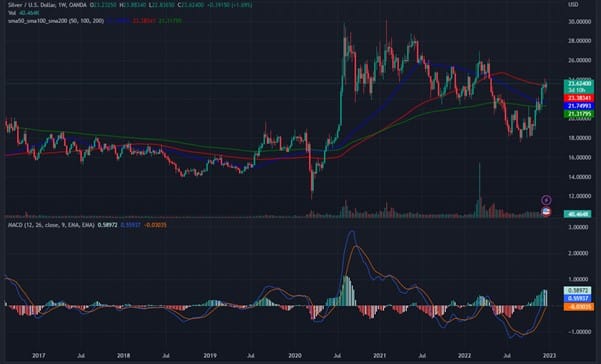Viewport: 601px width, 364px height.
Task: Click the 2020 label on time axis
Action: click(x=295, y=356)
